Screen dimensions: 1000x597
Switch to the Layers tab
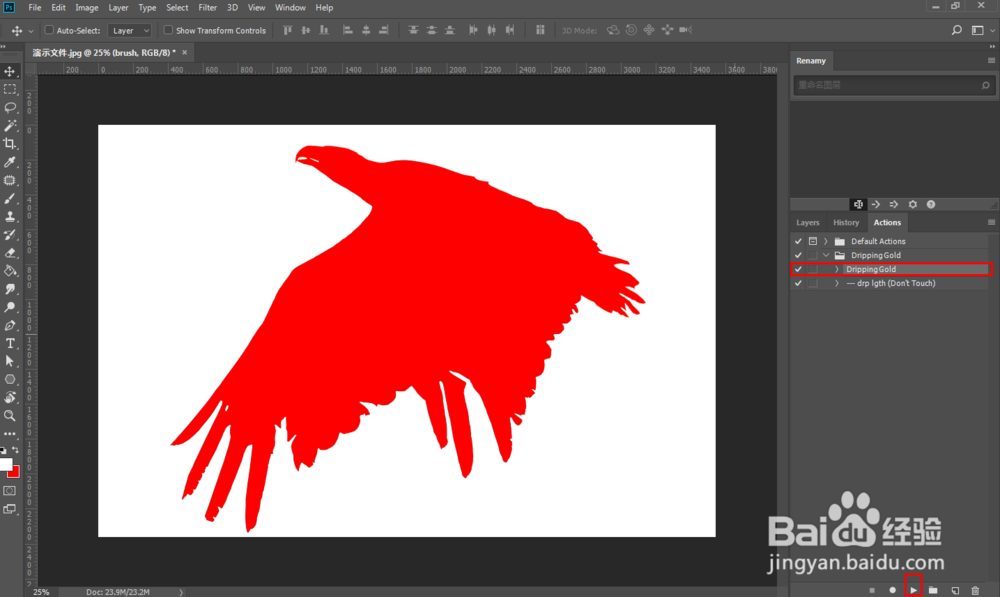coord(807,223)
